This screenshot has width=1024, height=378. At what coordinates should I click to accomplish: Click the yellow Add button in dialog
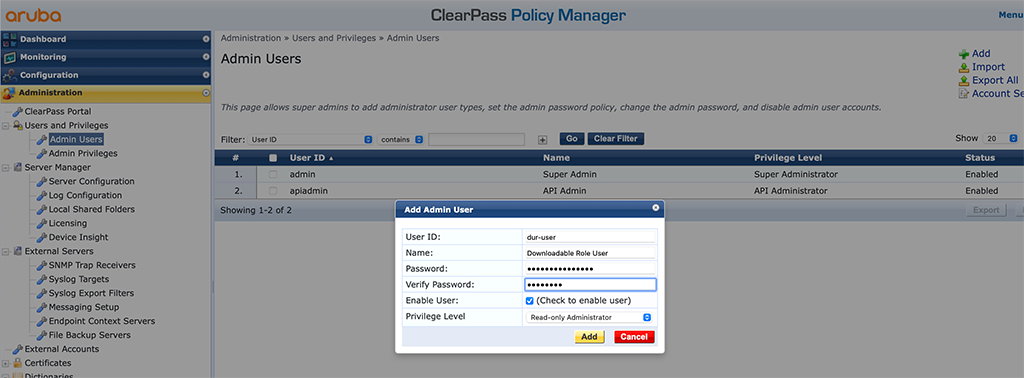589,337
